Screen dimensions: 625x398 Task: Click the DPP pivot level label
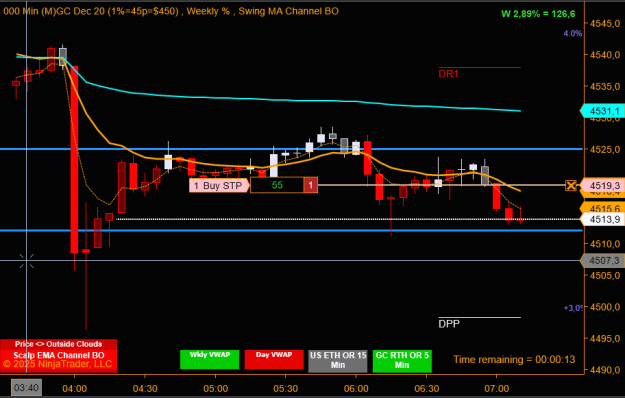pyautogui.click(x=449, y=324)
